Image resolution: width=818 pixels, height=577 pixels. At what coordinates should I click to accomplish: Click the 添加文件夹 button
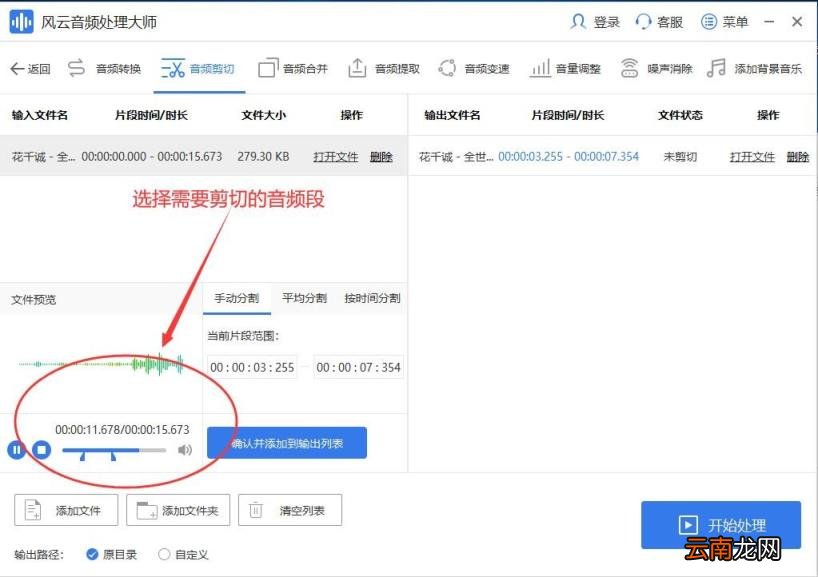pos(178,510)
